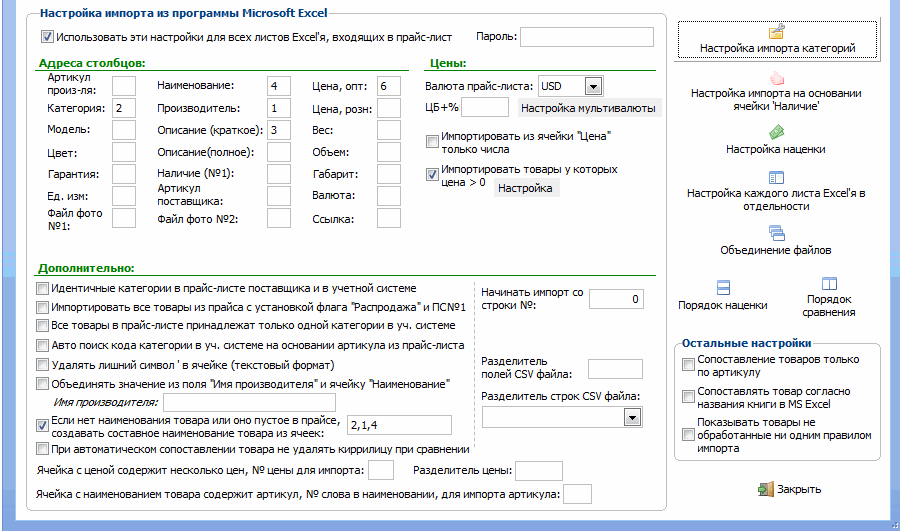
Task: Click the Наличие (№1) field
Action: [279, 174]
